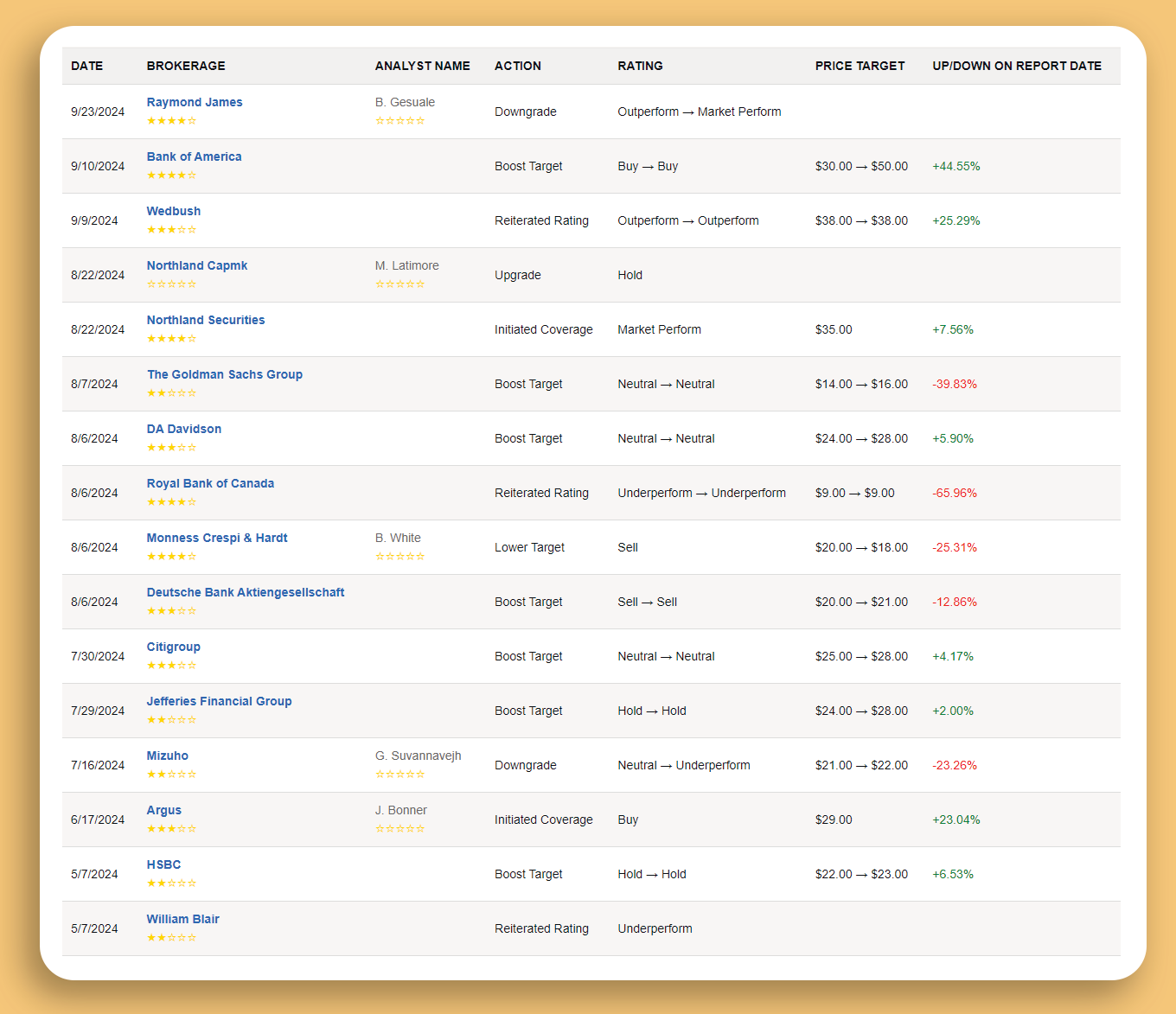Image resolution: width=1176 pixels, height=1014 pixels.
Task: Click the RATING column header
Action: 641,66
